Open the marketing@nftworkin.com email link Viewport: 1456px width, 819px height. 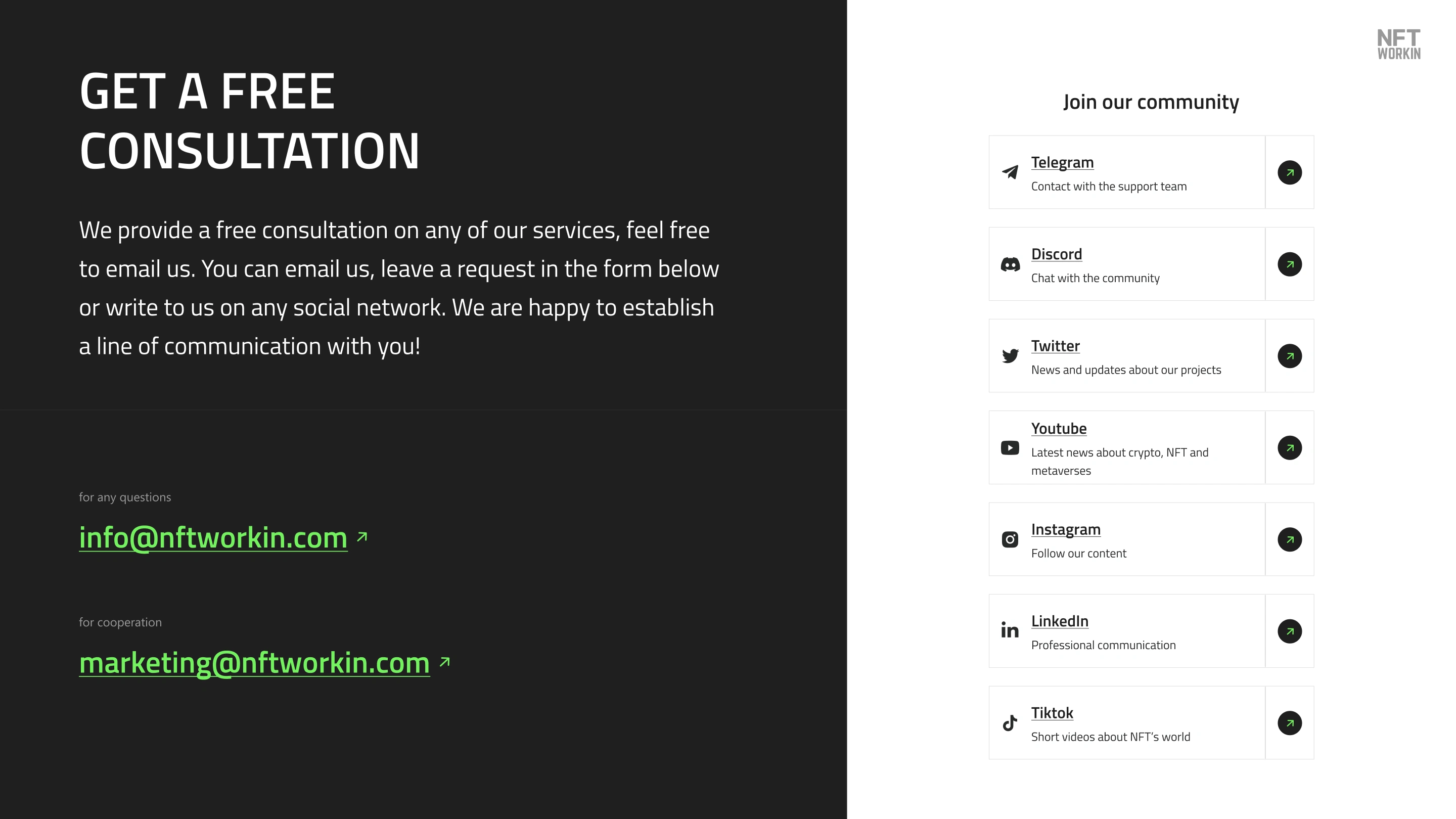[254, 662]
